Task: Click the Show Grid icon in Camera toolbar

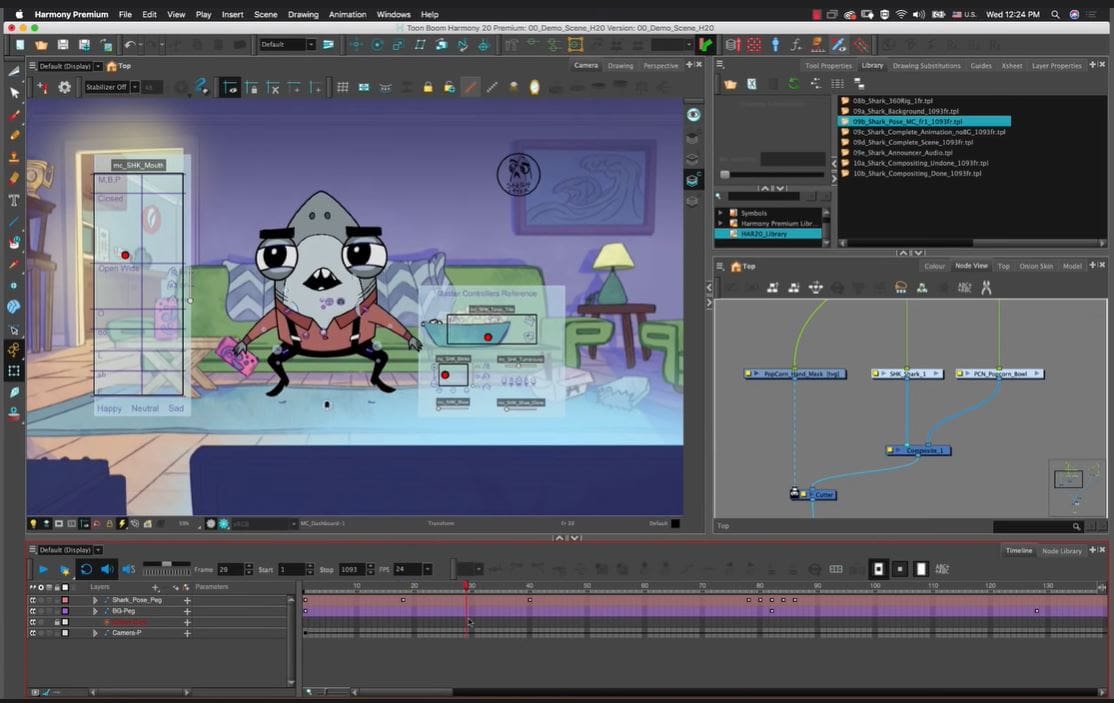Action: coord(342,87)
